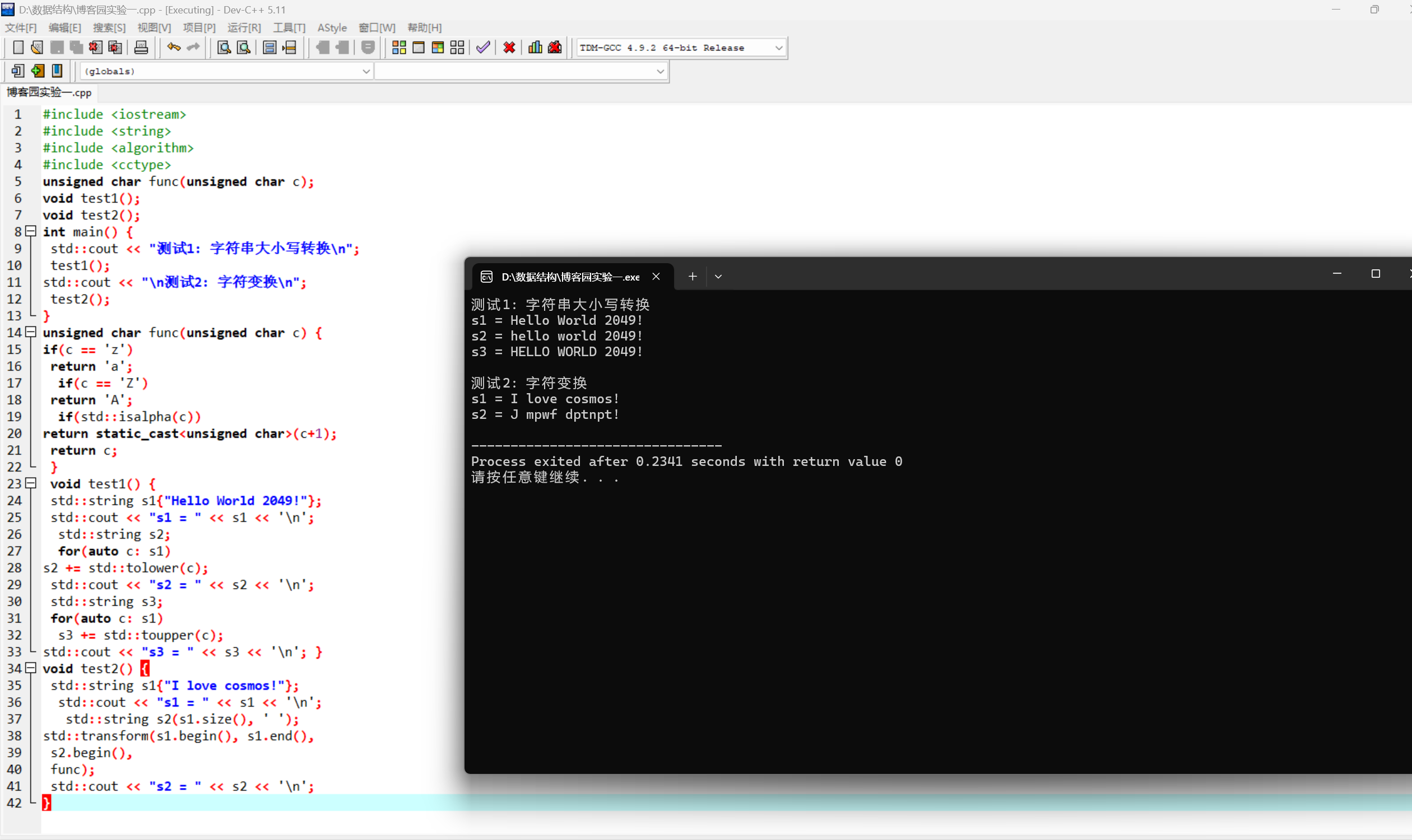Click the New file toolbar icon
Viewport: 1412px width, 840px height.
pos(17,48)
